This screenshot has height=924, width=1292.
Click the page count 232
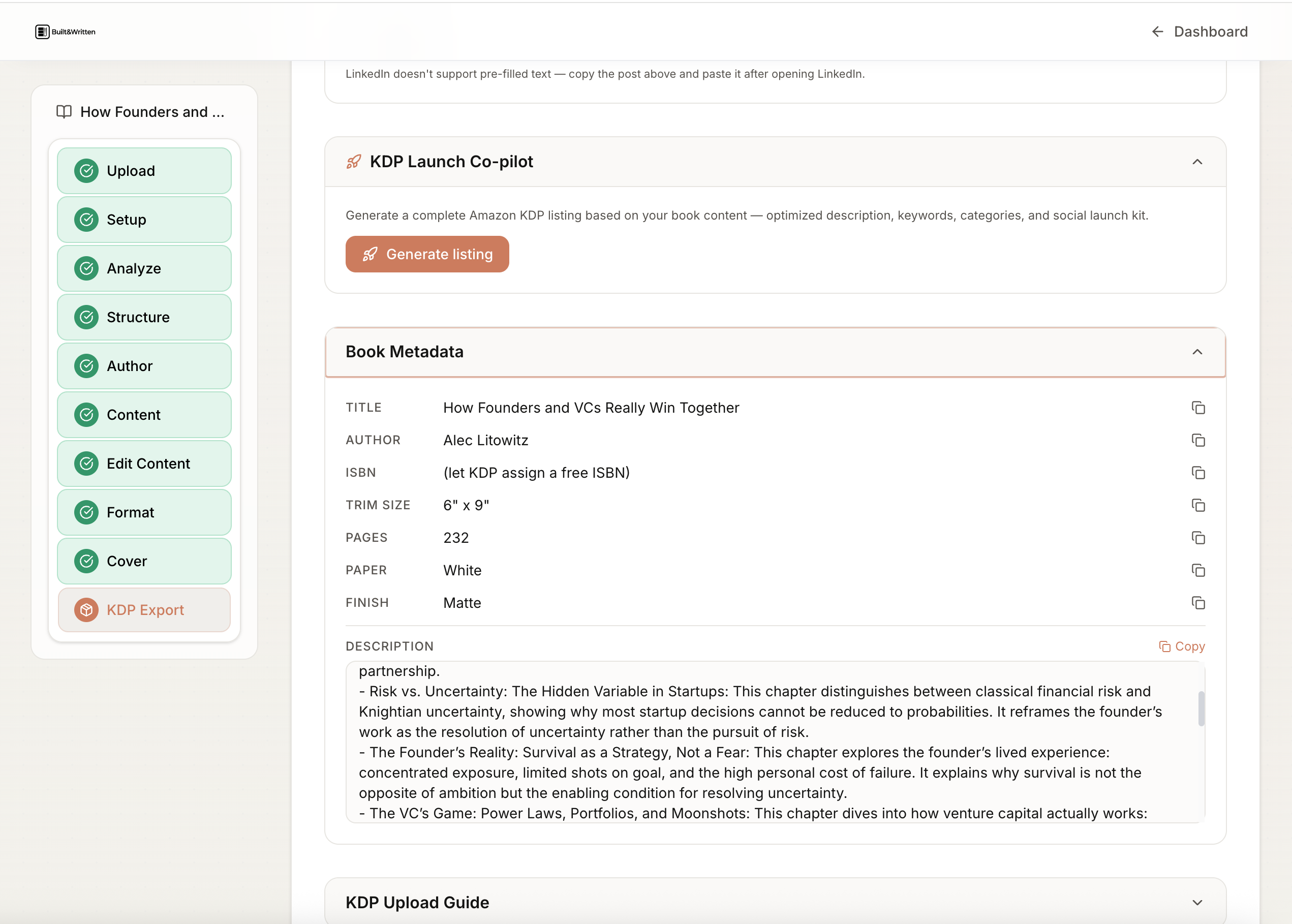(456, 538)
